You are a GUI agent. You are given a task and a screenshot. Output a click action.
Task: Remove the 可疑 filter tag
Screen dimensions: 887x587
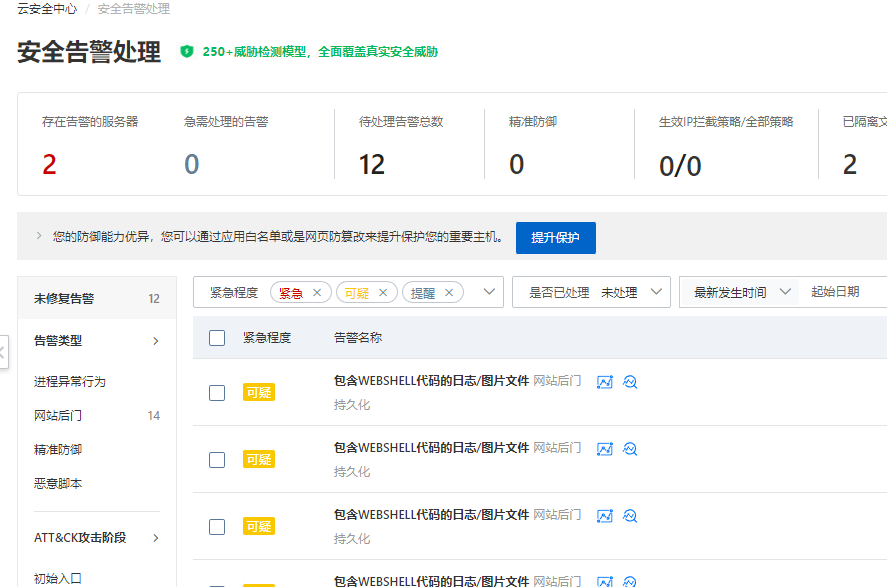[x=383, y=293]
